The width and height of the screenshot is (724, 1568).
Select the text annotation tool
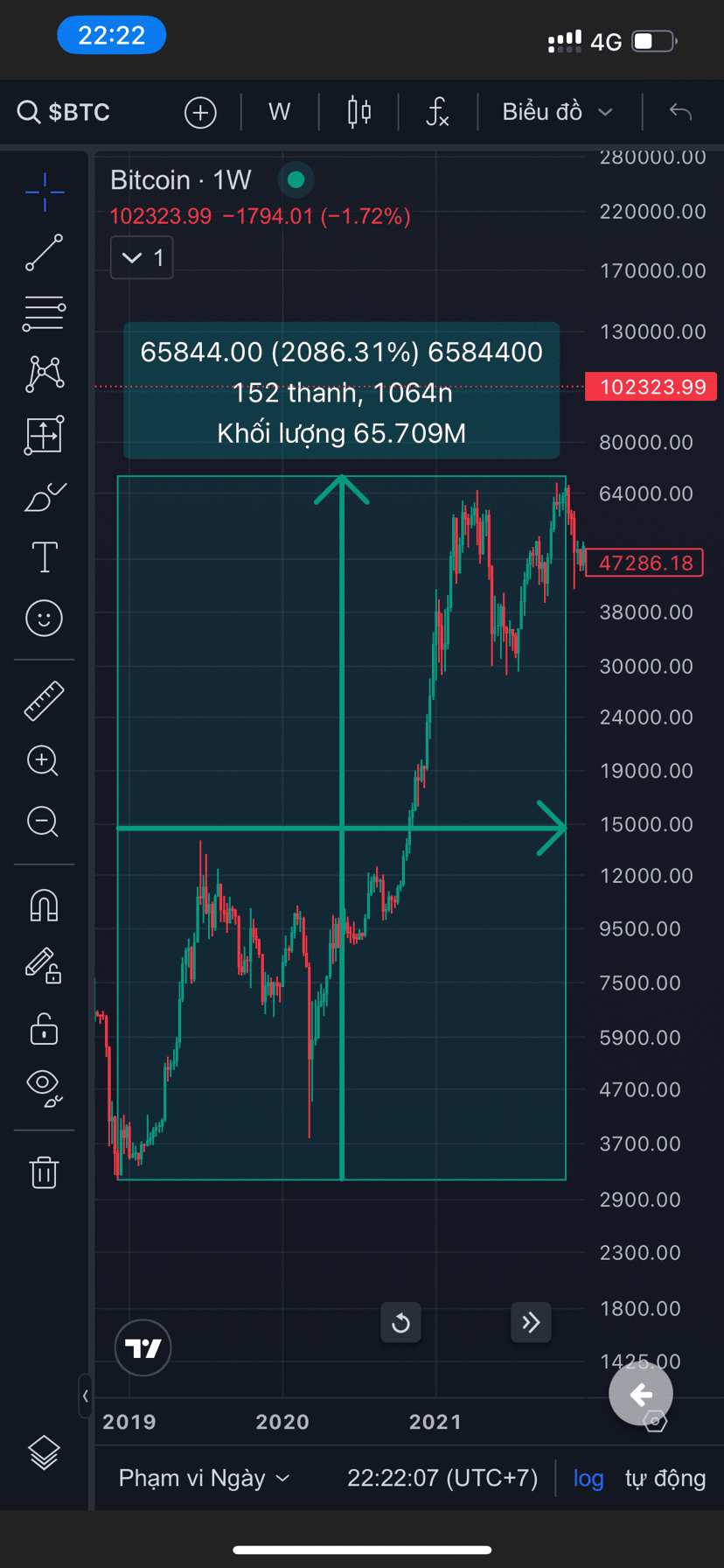44,556
